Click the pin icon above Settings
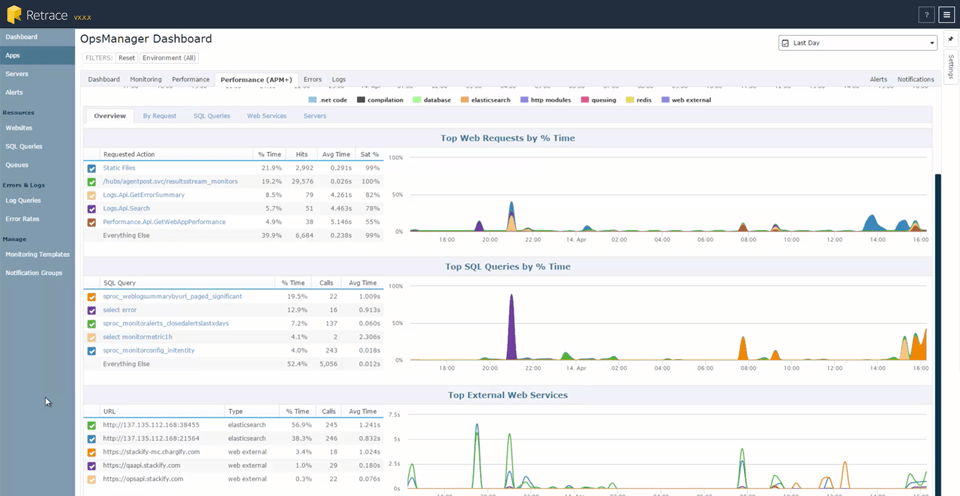This screenshot has height=496, width=960. [950, 39]
